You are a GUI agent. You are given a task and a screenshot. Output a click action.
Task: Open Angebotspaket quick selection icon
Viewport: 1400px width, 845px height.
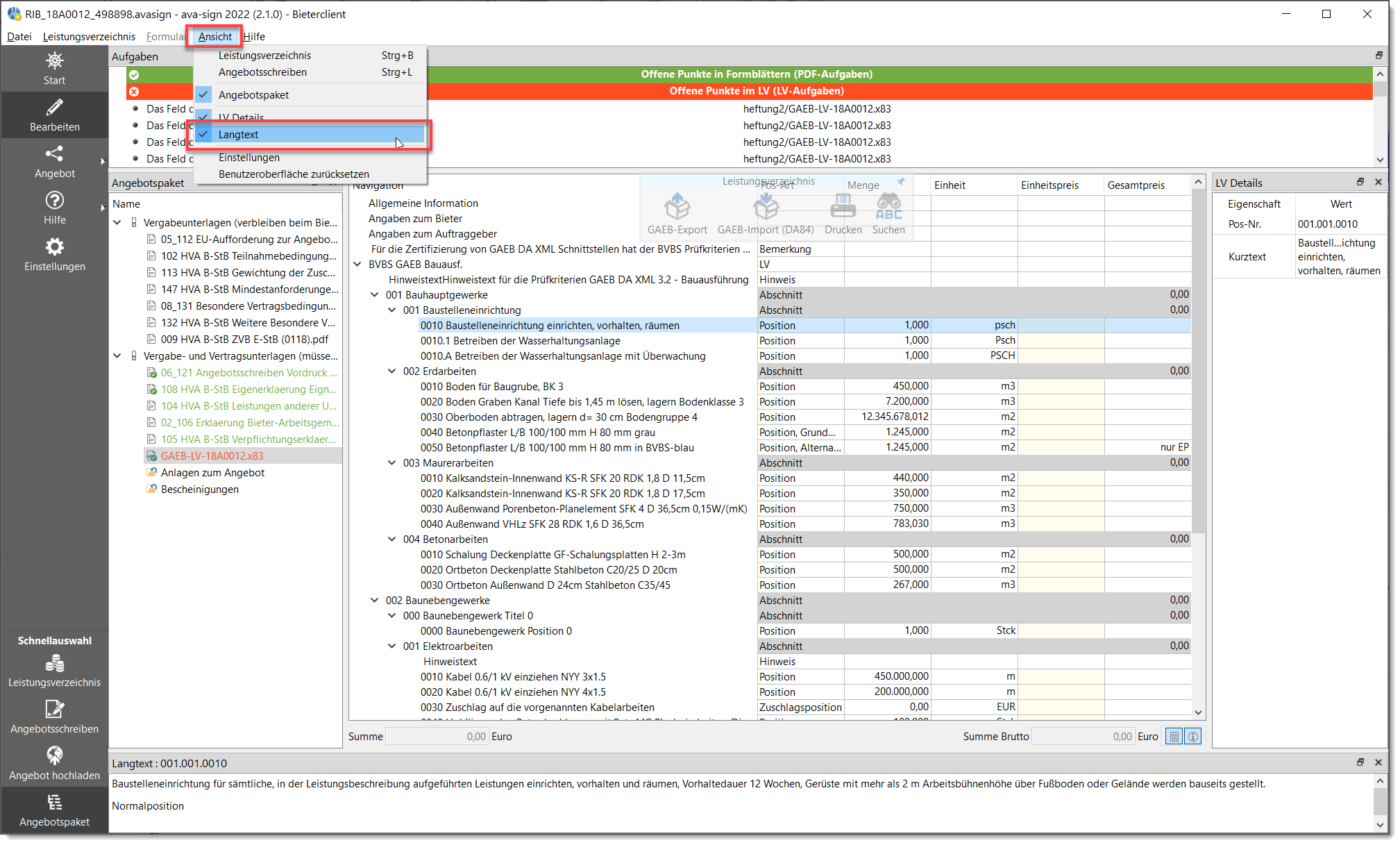point(54,803)
